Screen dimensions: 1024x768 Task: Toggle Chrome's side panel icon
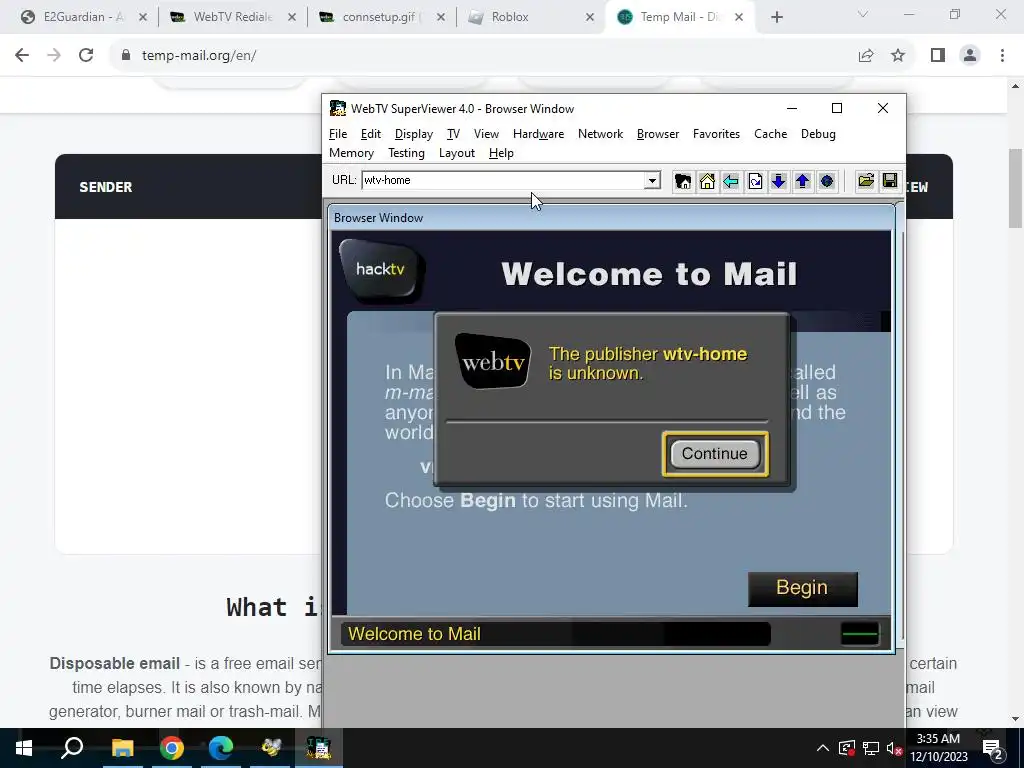pos(938,56)
